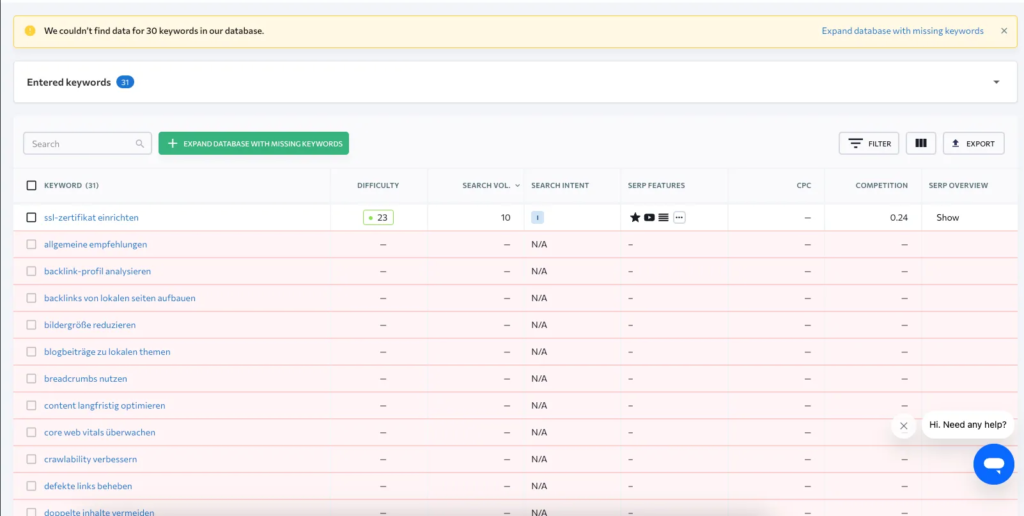Click the star reviews SERP feature icon
Screen dimensions: 1024x516
[x=635, y=218]
